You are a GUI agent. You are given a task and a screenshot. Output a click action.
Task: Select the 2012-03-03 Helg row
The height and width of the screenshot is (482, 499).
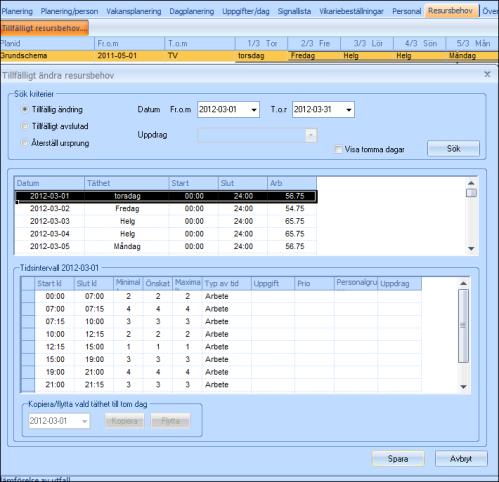[x=166, y=221]
